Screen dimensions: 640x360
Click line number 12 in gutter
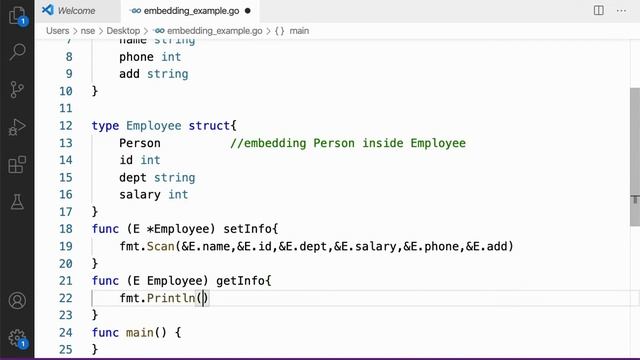[66, 125]
